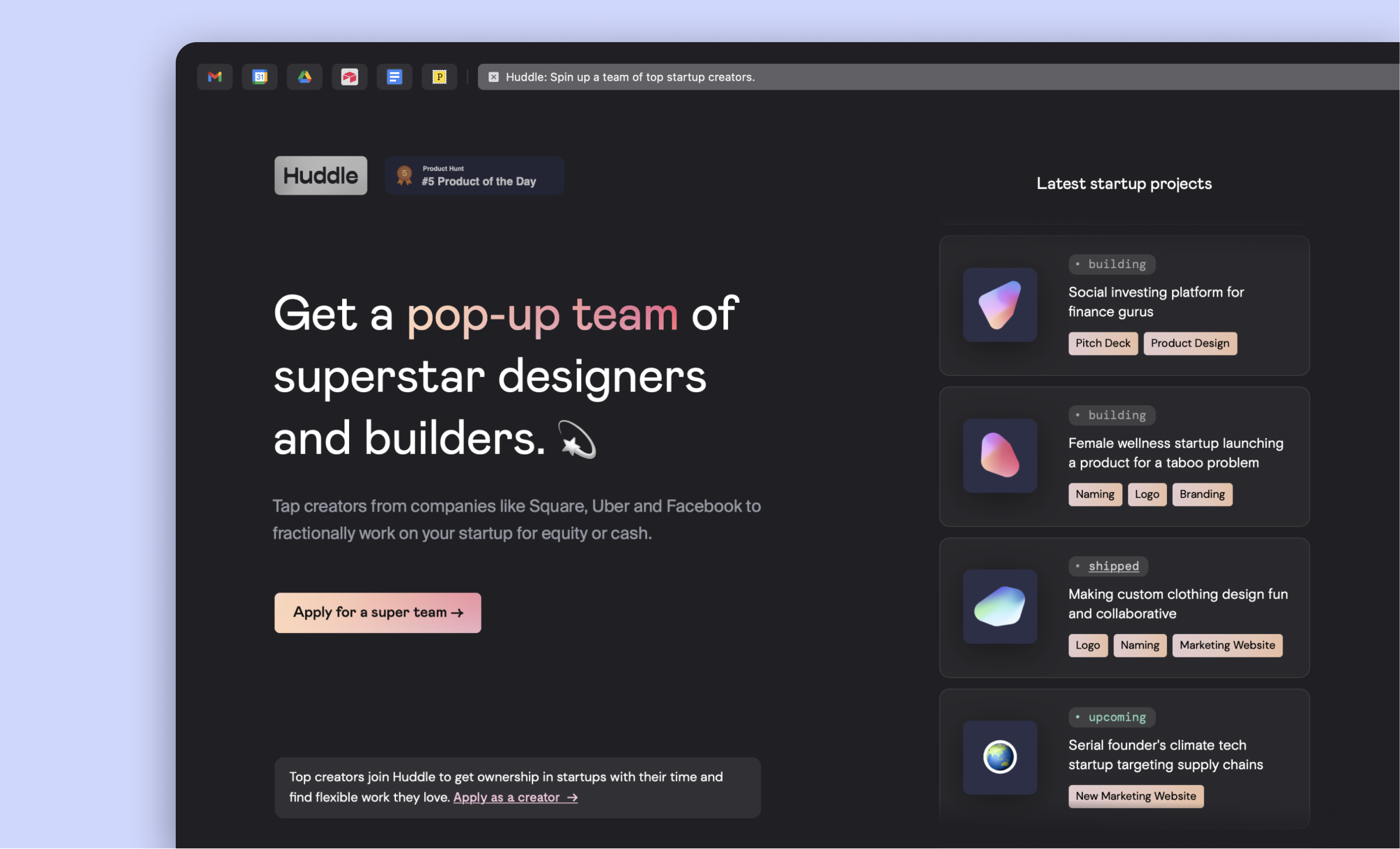Click the Branding tag on the wellness project
The width and height of the screenshot is (1400, 849).
(1201, 494)
